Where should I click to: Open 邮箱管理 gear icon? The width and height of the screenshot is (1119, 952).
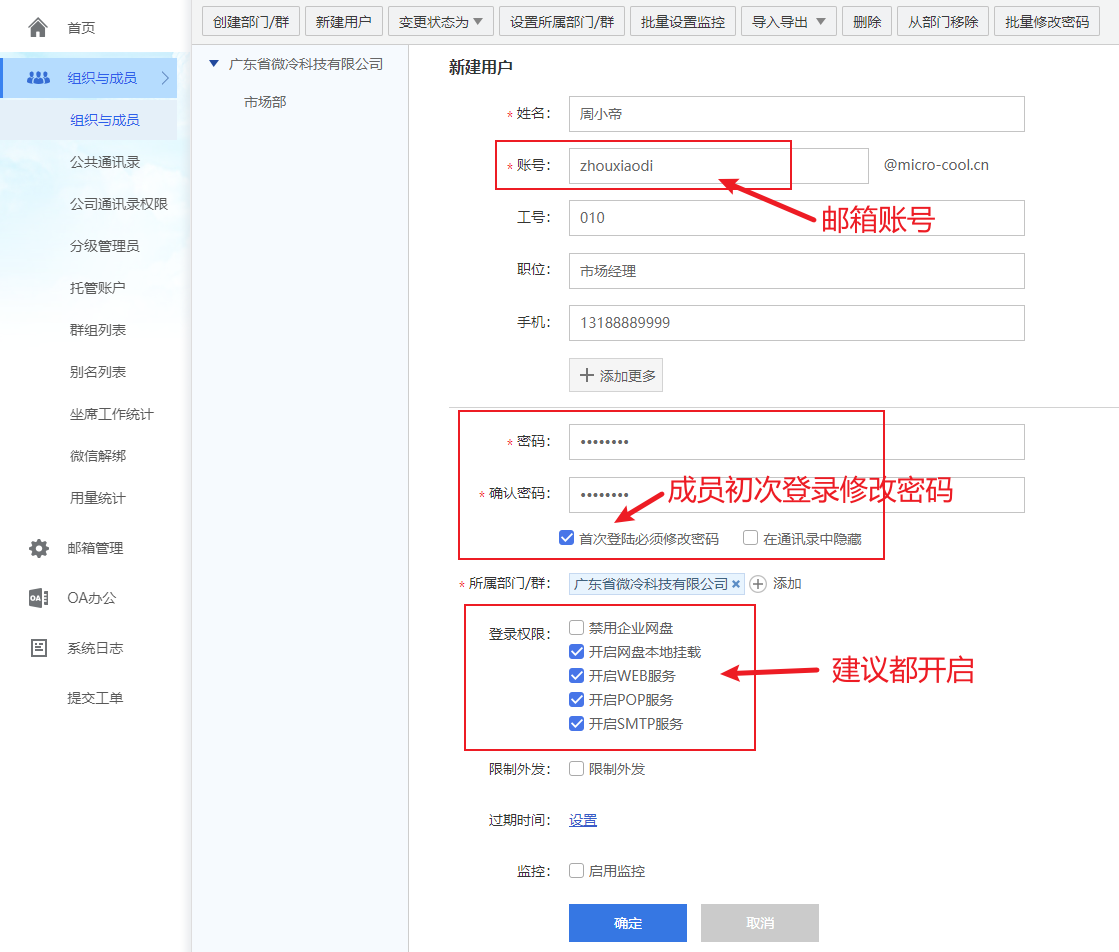pos(39,548)
